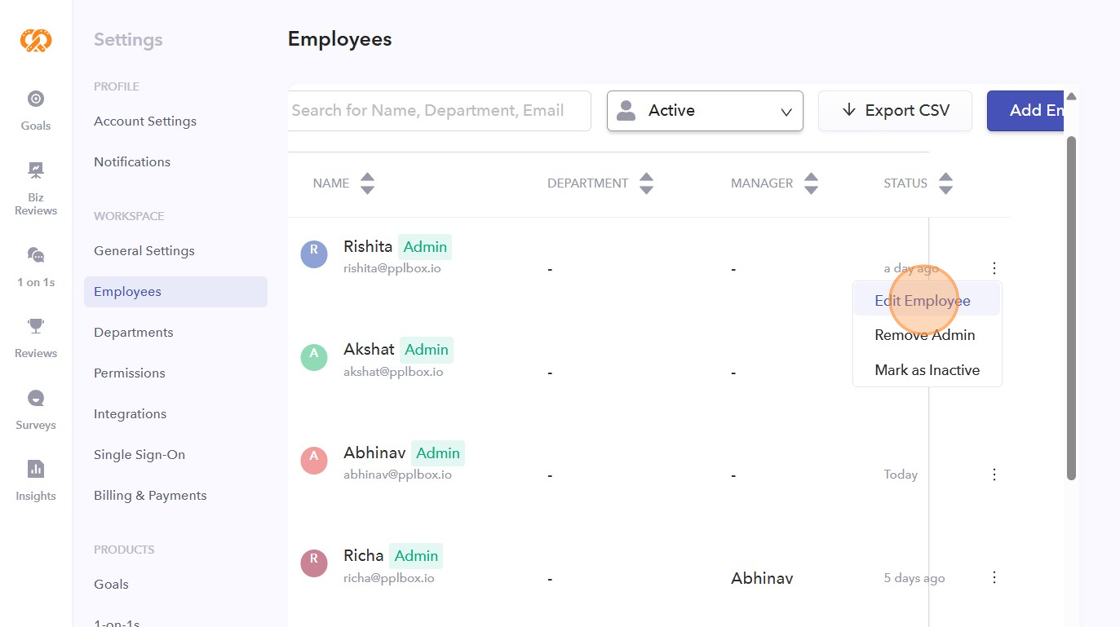The image size is (1120, 627).
Task: Select Mark as Inactive menu option
Action: click(926, 370)
